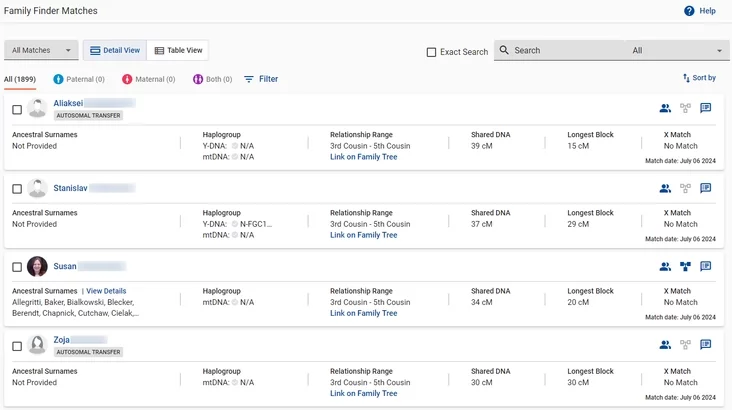Viewport: 732px width, 410px height.
Task: Open notes icon for Susan
Action: (x=705, y=266)
